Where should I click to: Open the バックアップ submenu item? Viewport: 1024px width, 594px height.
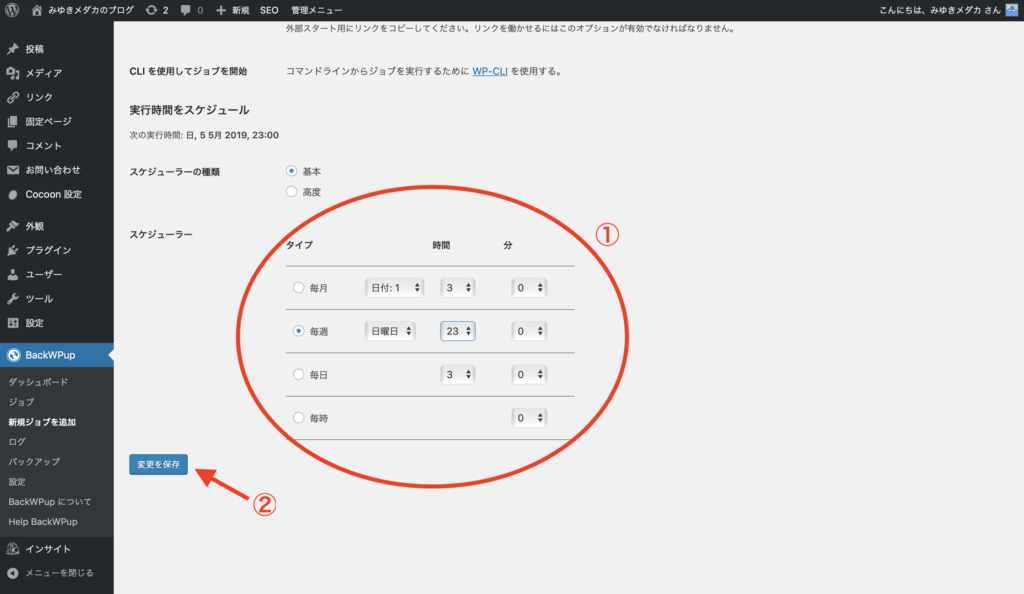[34, 461]
